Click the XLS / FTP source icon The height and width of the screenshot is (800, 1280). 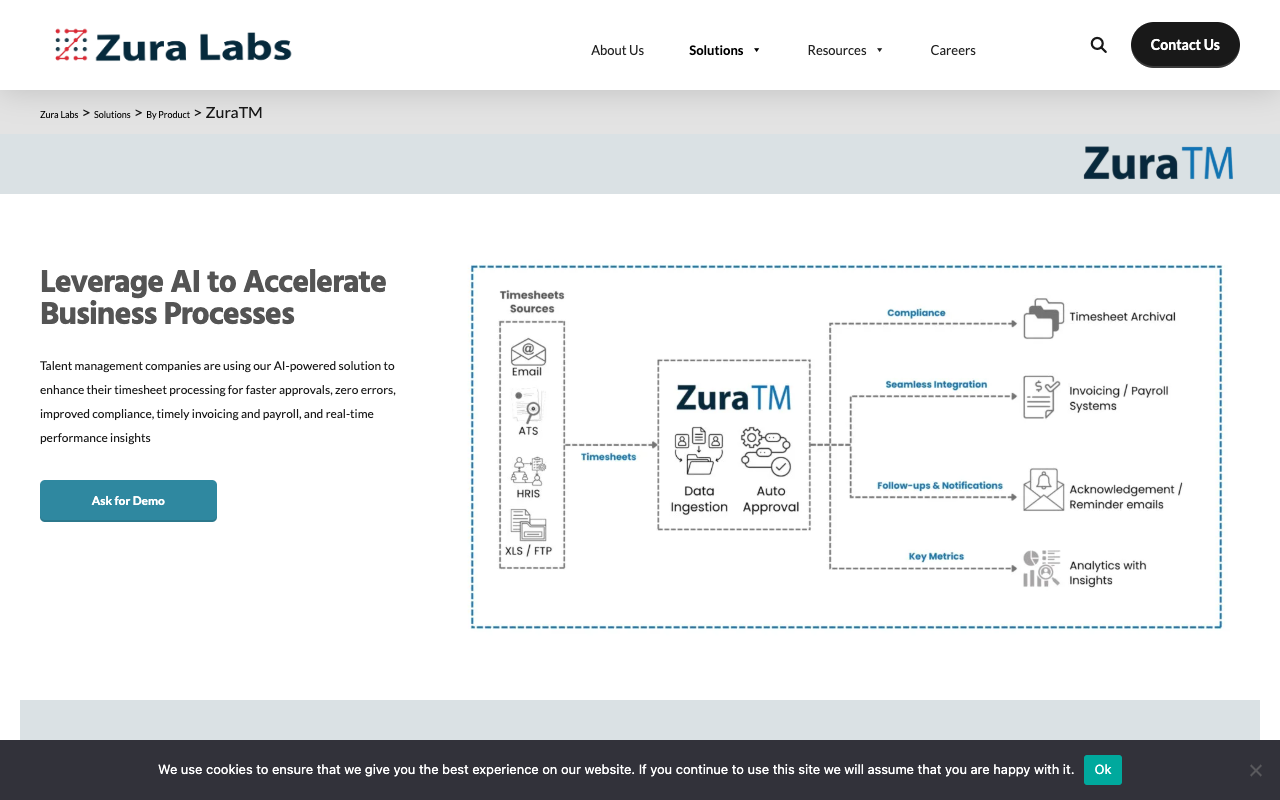click(x=528, y=526)
